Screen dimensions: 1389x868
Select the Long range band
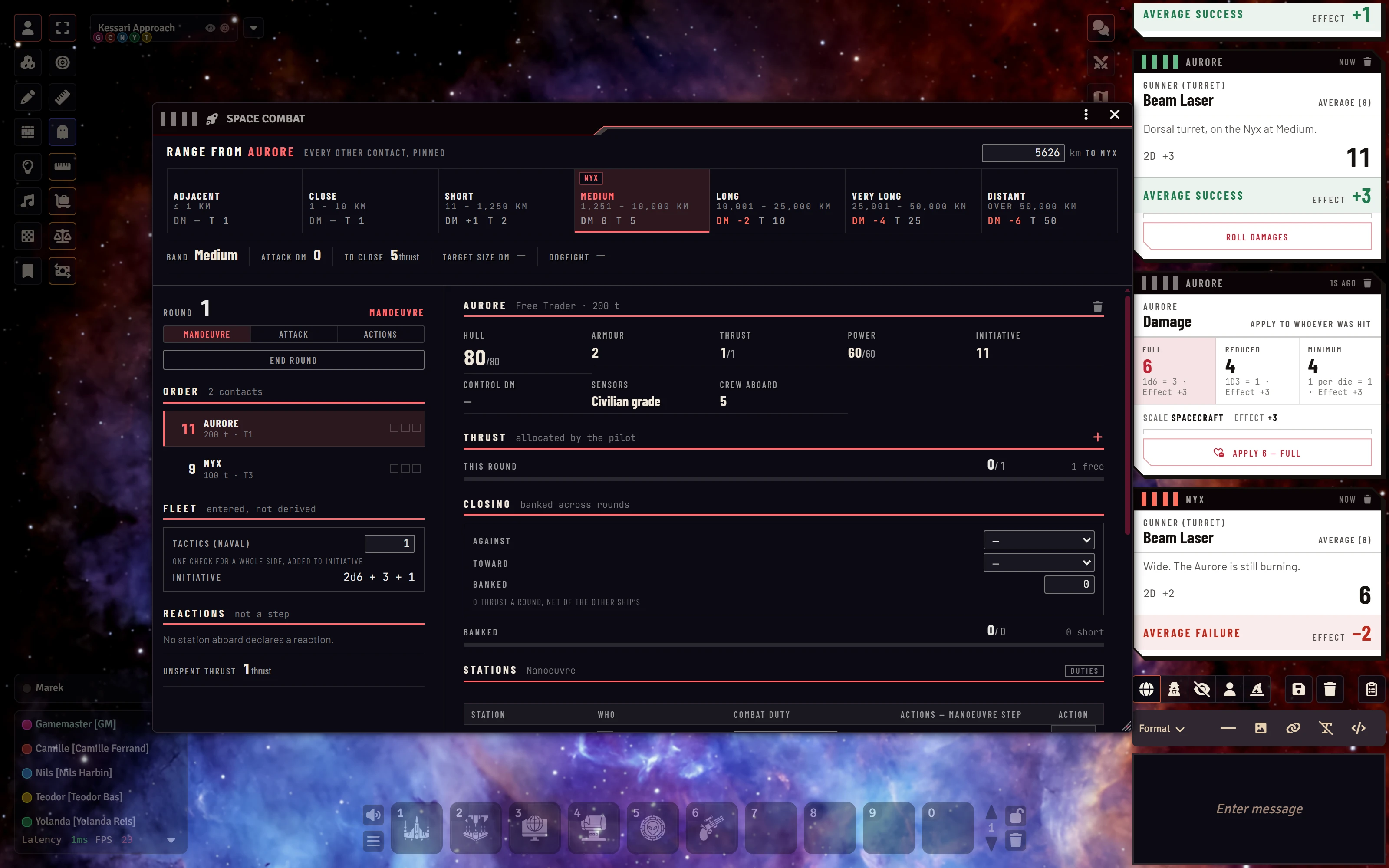click(777, 201)
